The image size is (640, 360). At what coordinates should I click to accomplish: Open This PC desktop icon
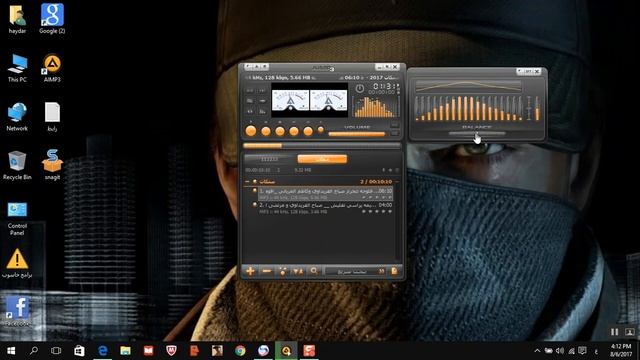pos(17,68)
